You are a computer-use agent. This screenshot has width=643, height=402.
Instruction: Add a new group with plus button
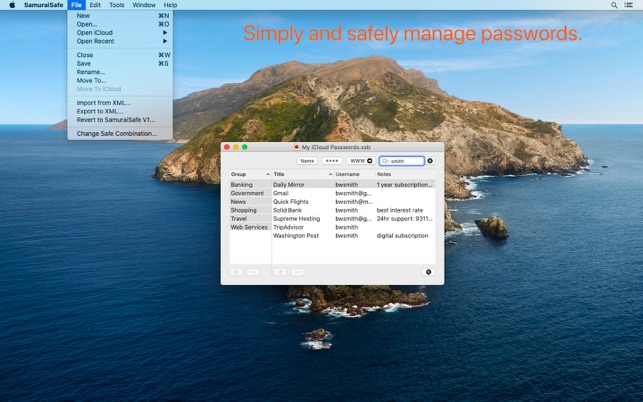(236, 272)
